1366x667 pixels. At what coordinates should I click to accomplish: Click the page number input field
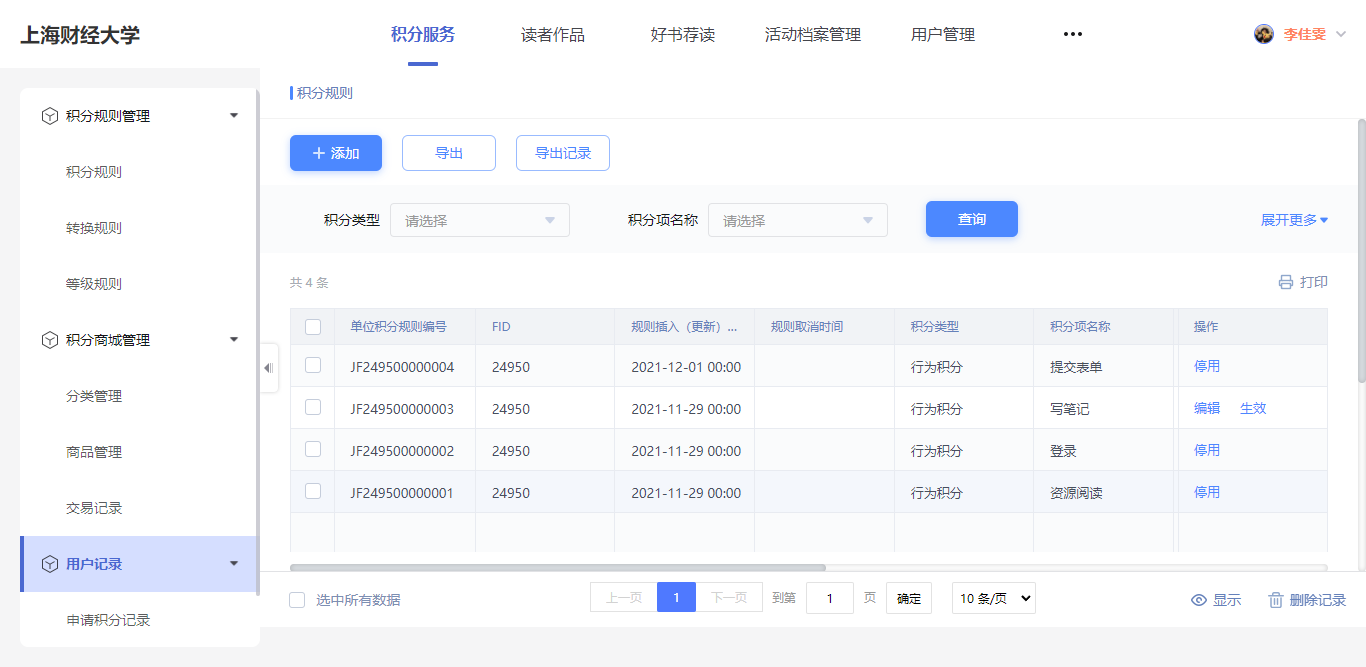[830, 598]
